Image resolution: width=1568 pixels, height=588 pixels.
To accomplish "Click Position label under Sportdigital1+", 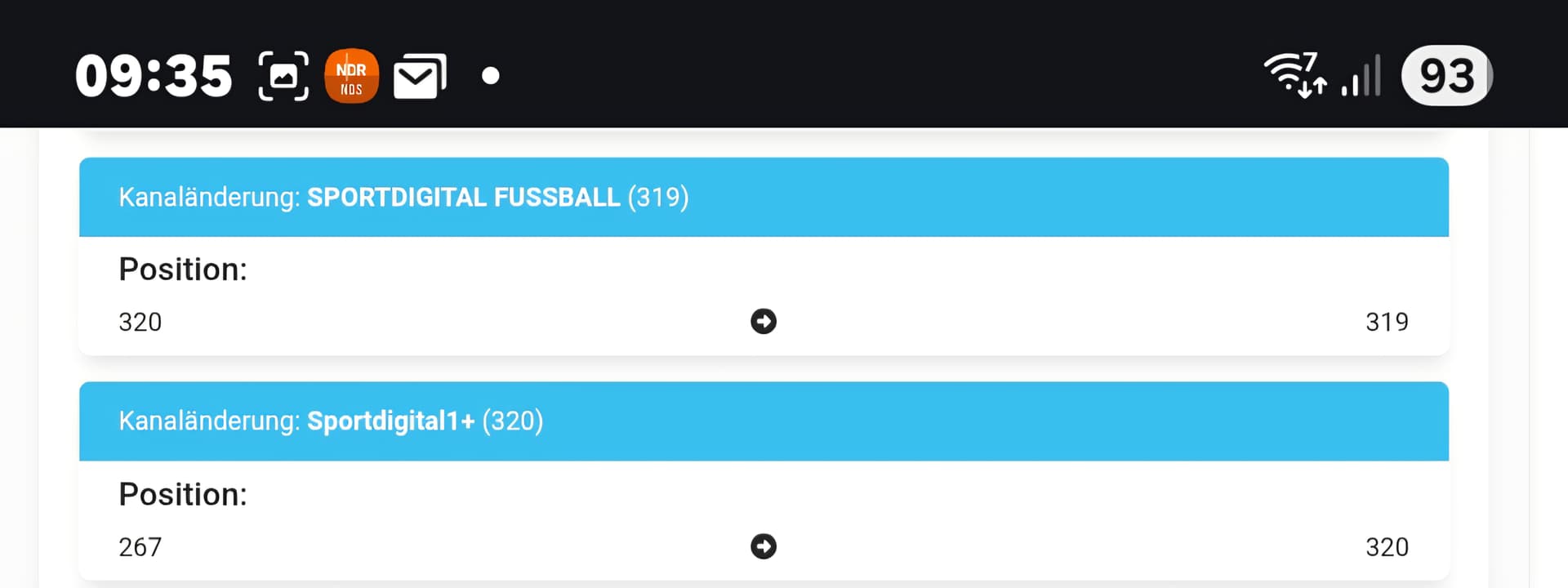I will pyautogui.click(x=183, y=494).
